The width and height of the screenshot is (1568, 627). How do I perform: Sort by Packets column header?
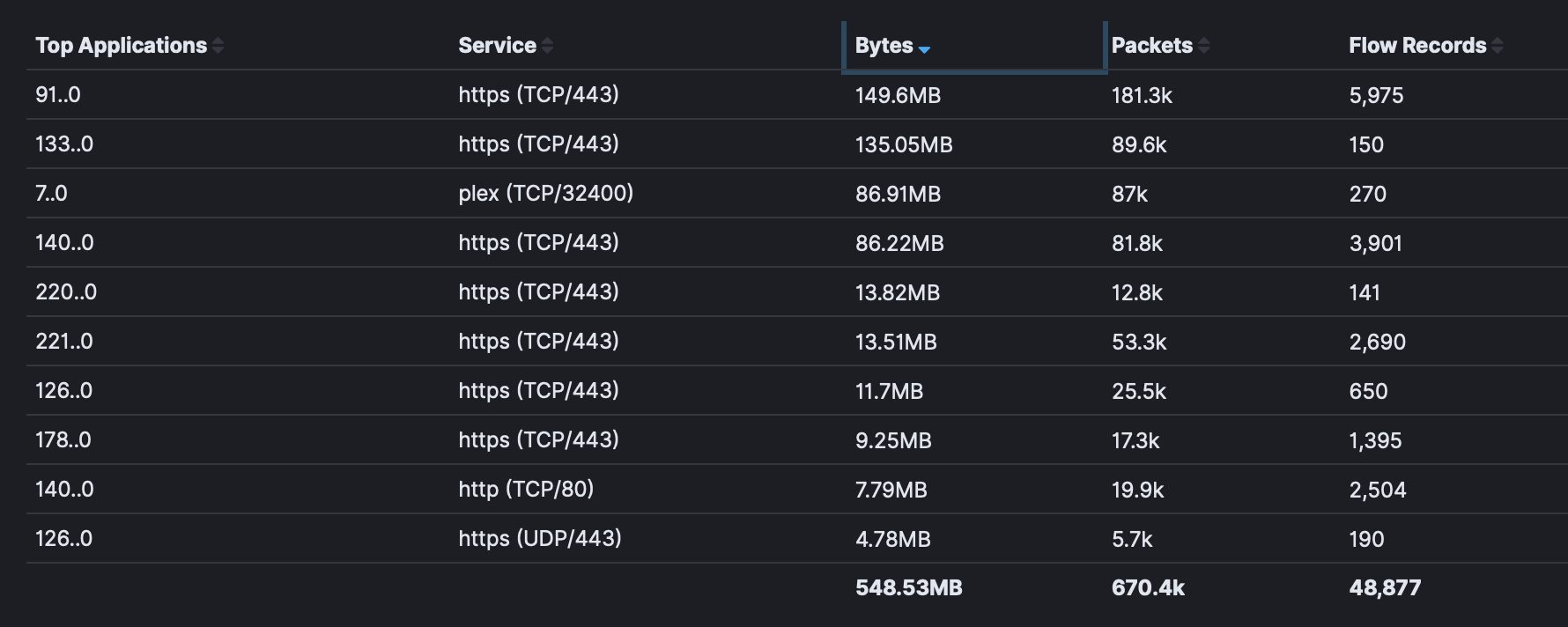pyautogui.click(x=1151, y=46)
